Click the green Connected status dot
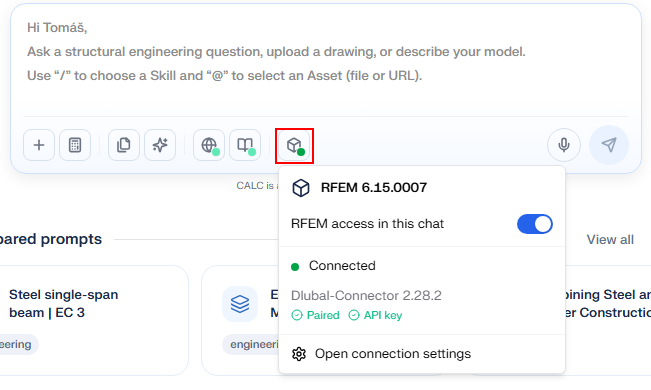 [x=295, y=267]
